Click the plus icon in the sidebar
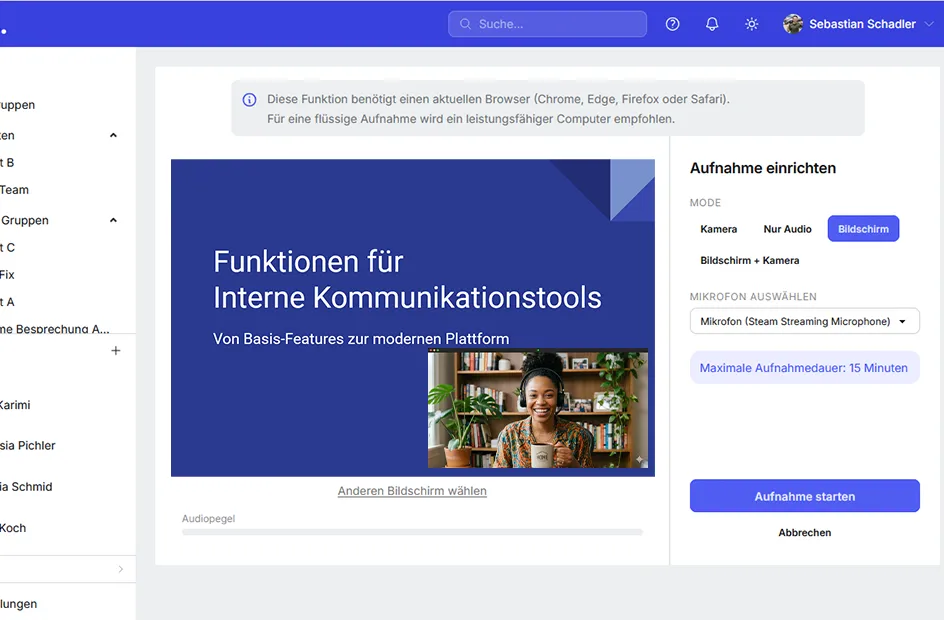 point(116,350)
